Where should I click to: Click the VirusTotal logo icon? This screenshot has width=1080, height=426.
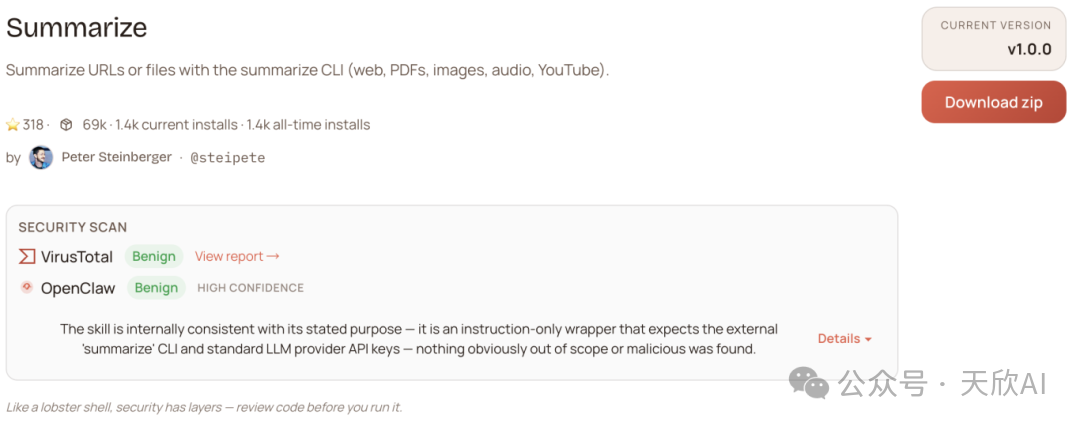[x=27, y=257]
